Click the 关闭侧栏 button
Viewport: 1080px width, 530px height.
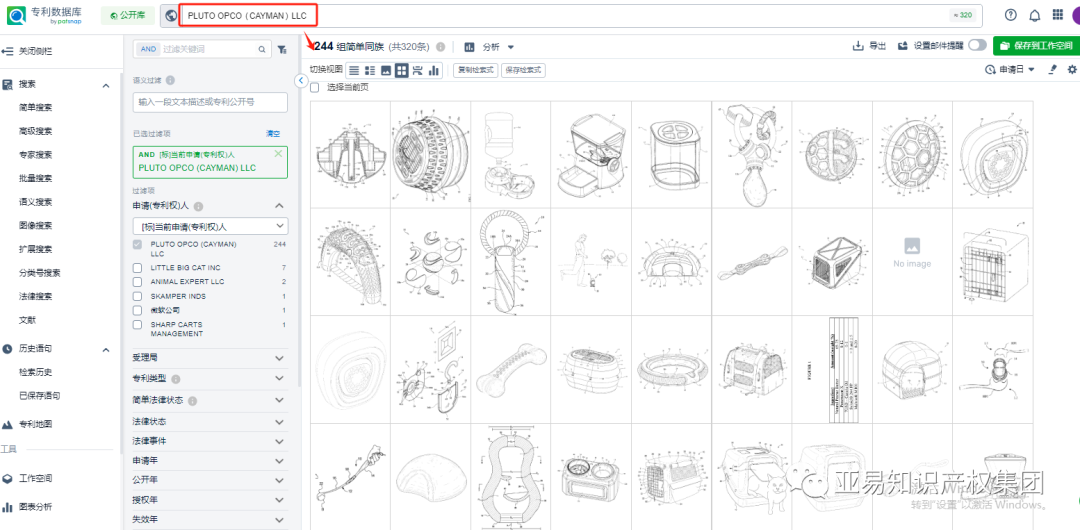pos(28,51)
